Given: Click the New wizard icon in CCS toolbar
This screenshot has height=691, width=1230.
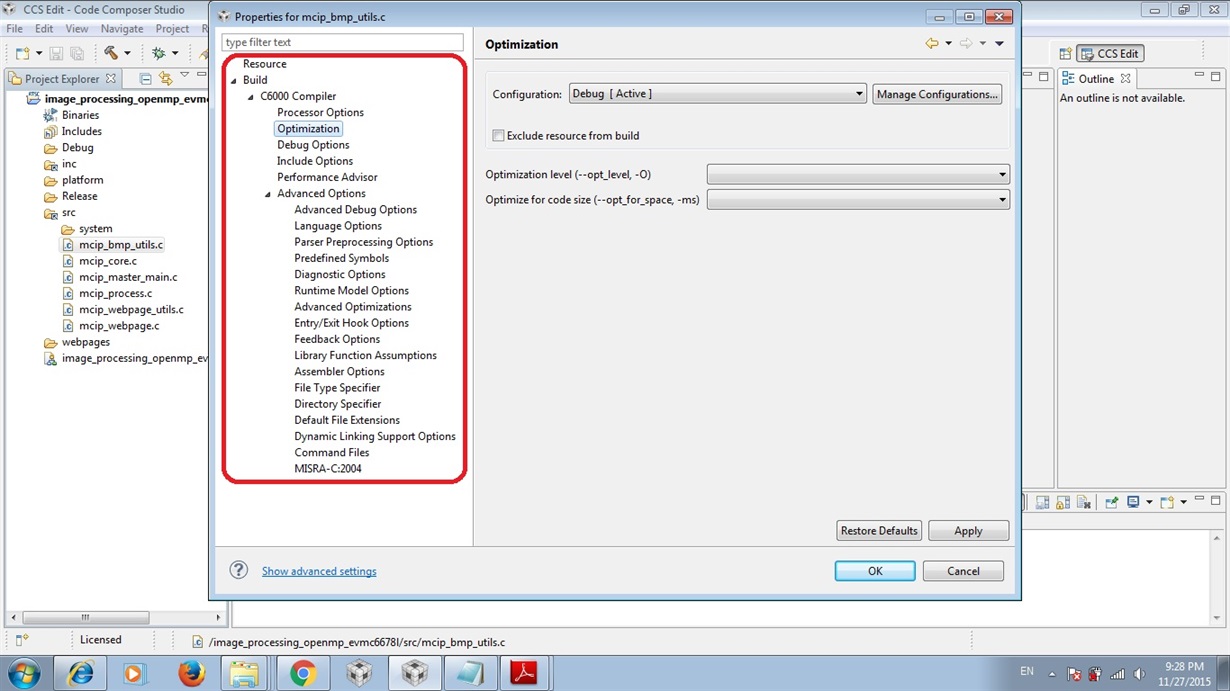Looking at the screenshot, I should pyautogui.click(x=22, y=53).
